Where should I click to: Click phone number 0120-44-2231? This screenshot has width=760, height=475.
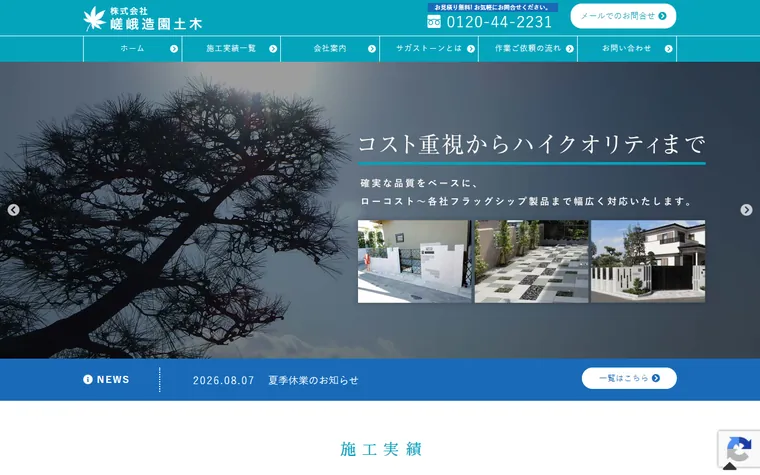point(499,22)
